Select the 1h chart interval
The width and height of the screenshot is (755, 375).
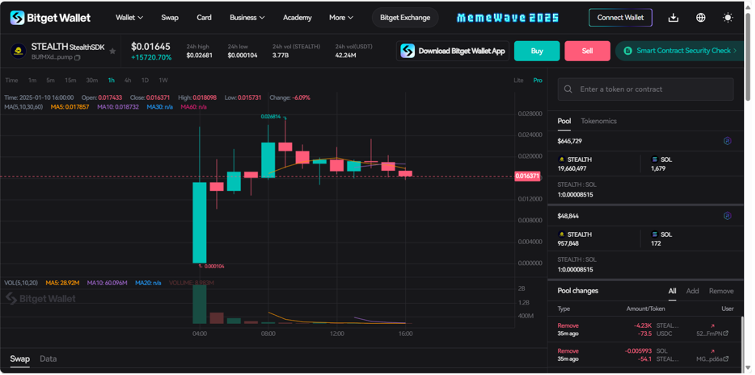[x=111, y=80]
